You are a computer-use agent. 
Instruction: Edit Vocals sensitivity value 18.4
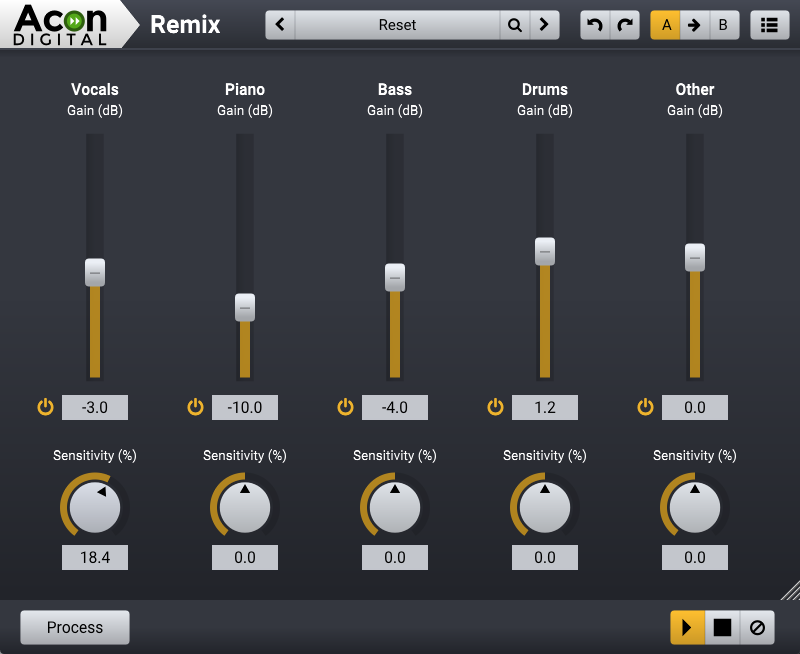(x=95, y=557)
